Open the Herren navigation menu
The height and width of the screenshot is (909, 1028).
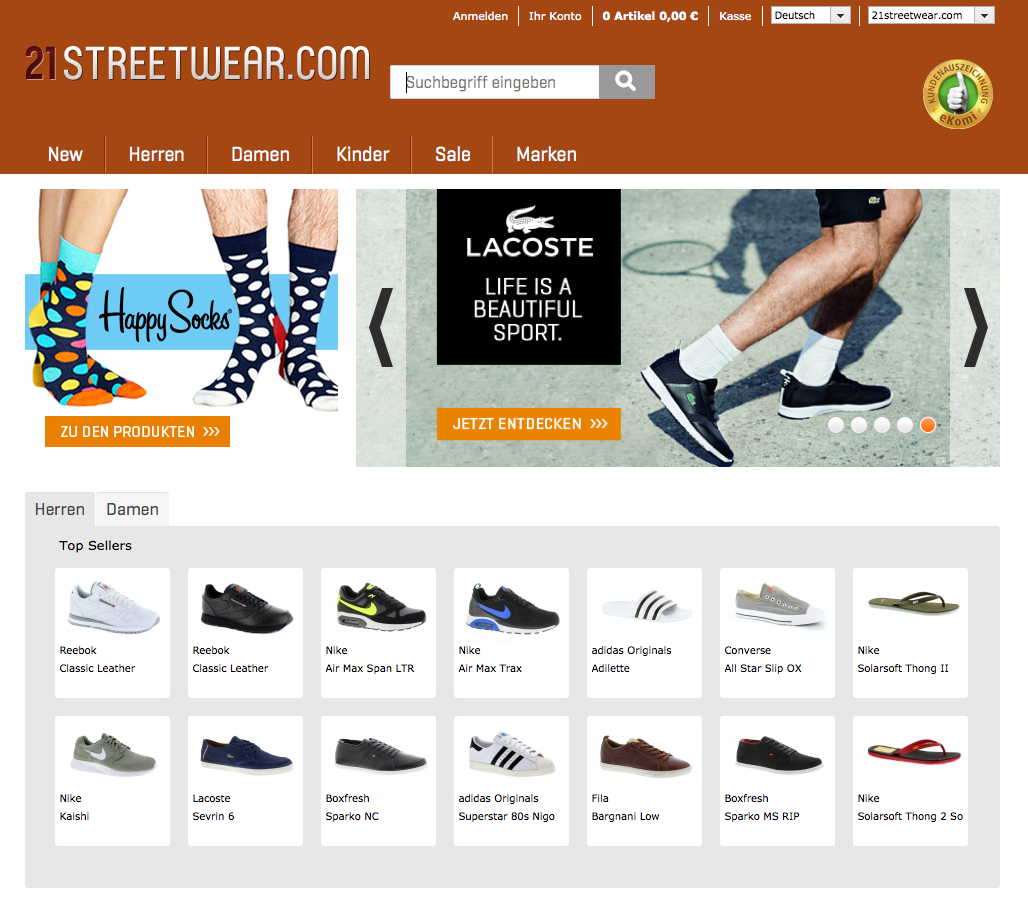(156, 155)
